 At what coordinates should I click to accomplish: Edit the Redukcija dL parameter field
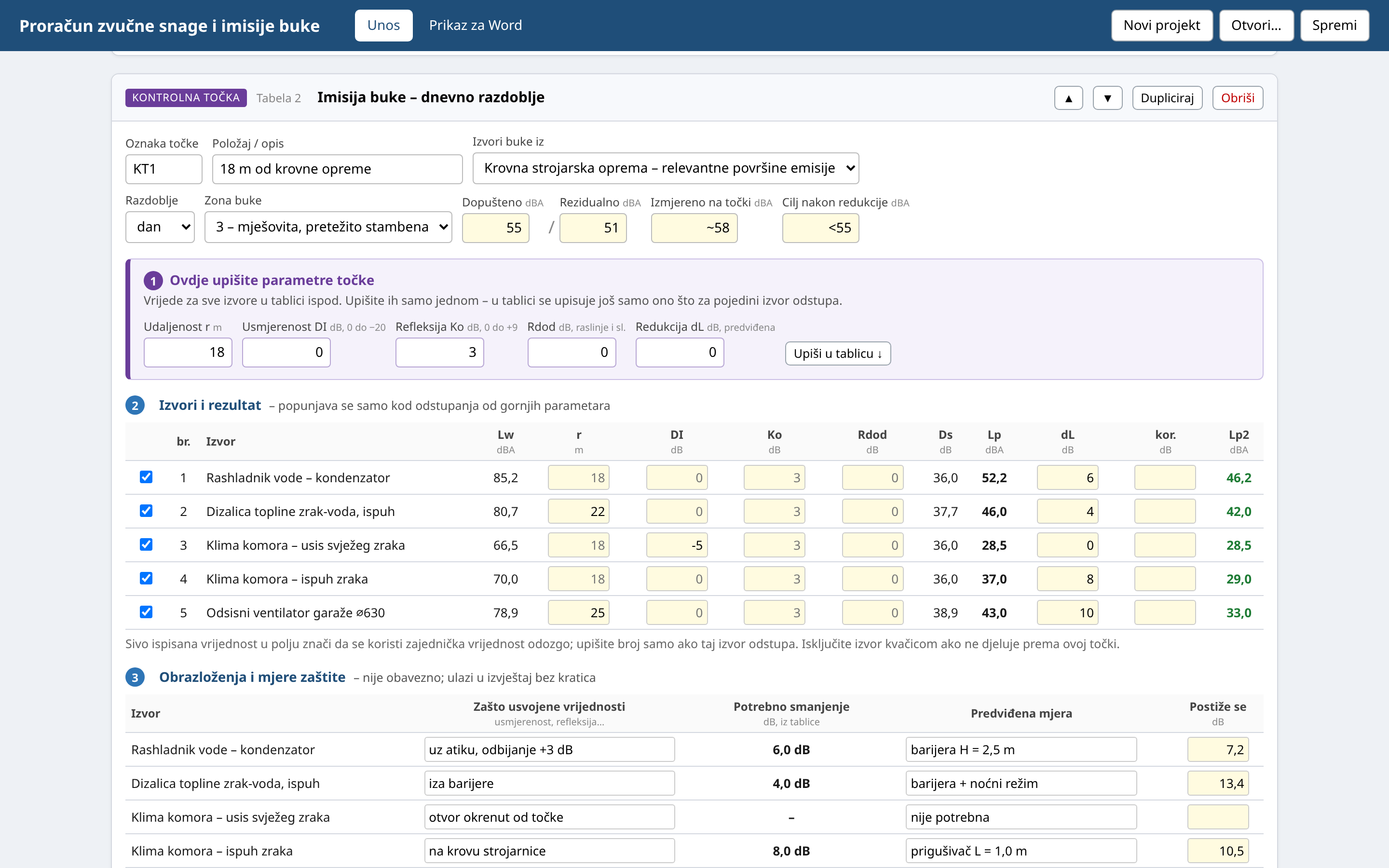(x=680, y=352)
